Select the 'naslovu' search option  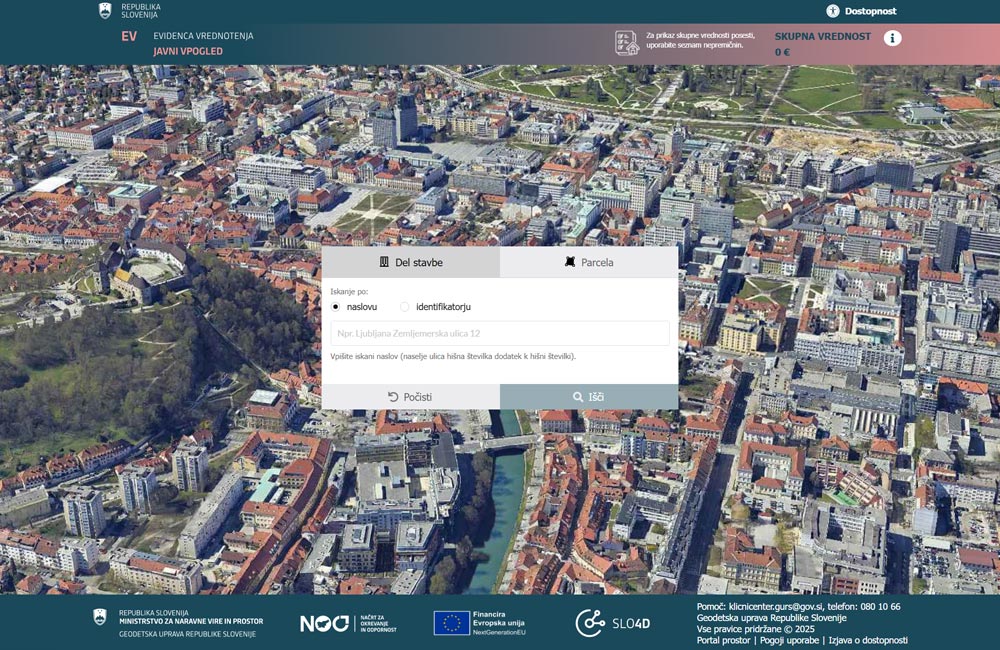point(336,307)
